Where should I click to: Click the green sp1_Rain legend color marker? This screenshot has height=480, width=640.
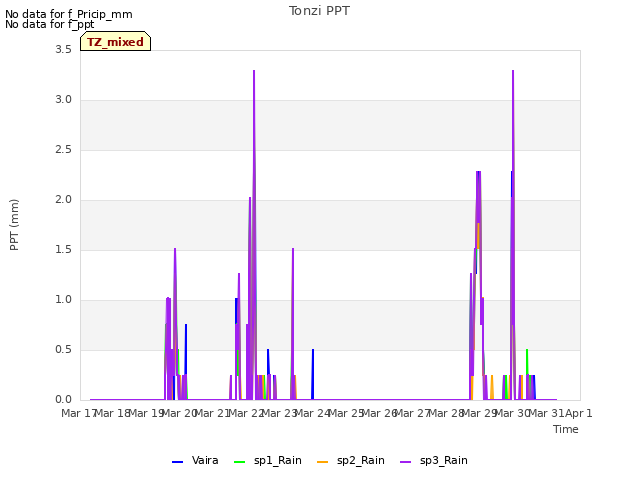(x=240, y=462)
